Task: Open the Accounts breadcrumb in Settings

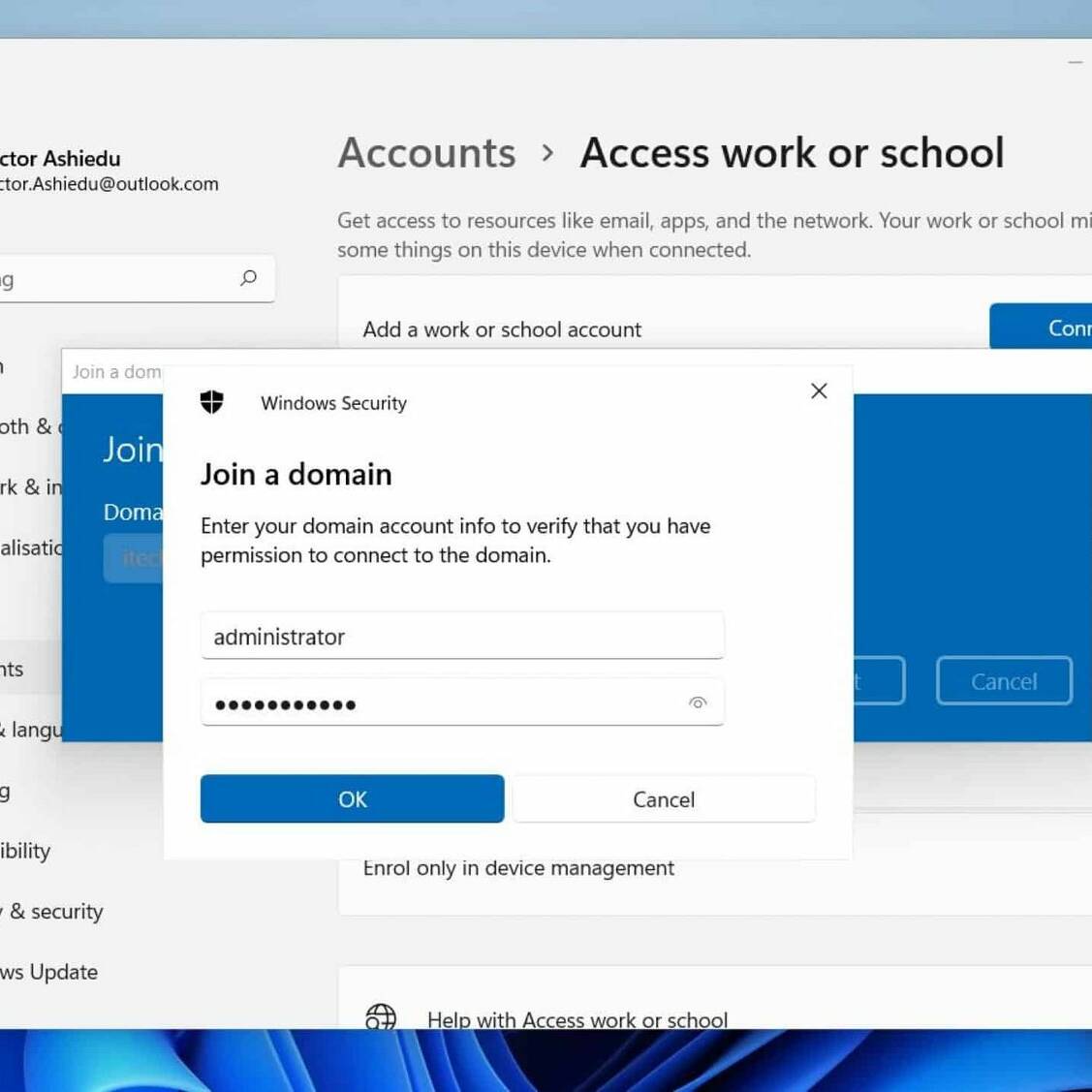Action: 427,152
